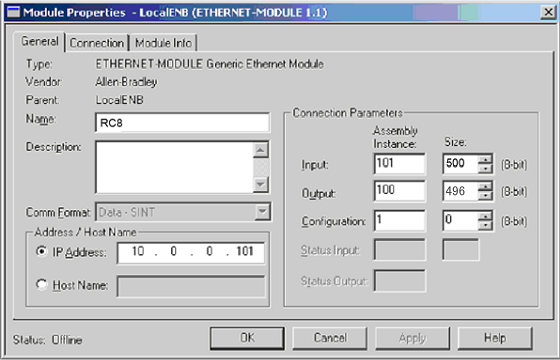This screenshot has height=360, width=560.
Task: Click the Name field containing RC8
Action: tap(182, 123)
